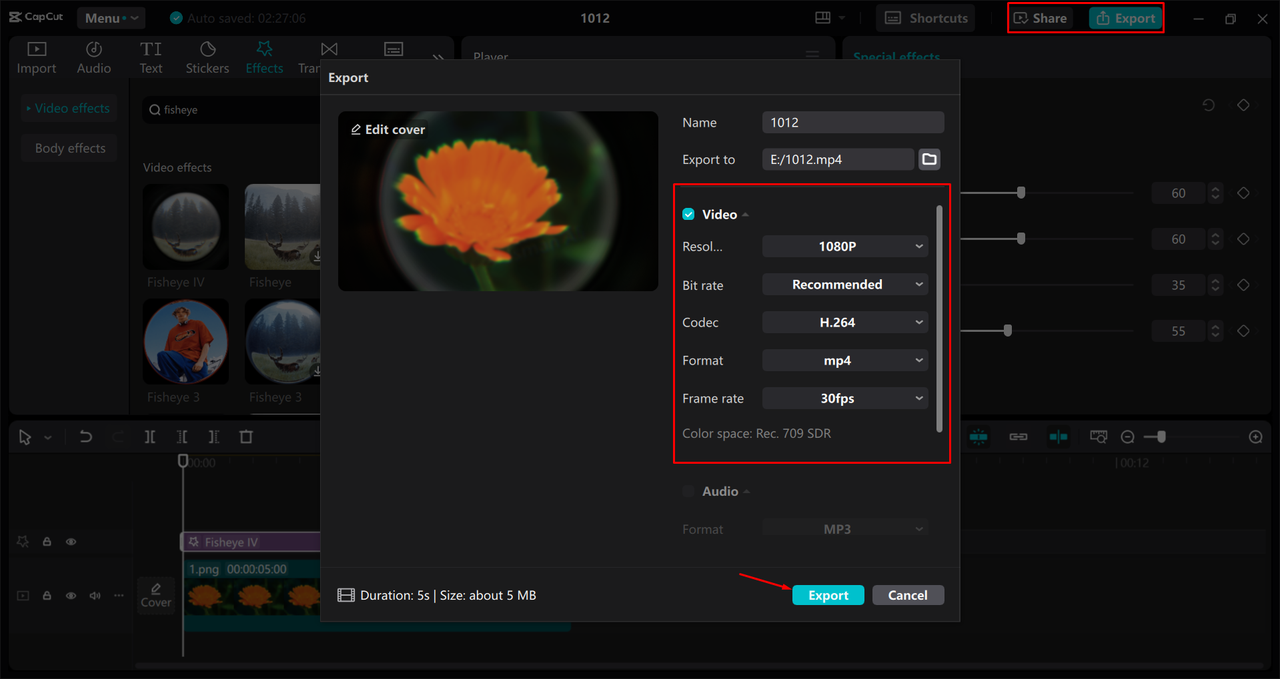Open the Codec H.264 dropdown

tap(845, 322)
